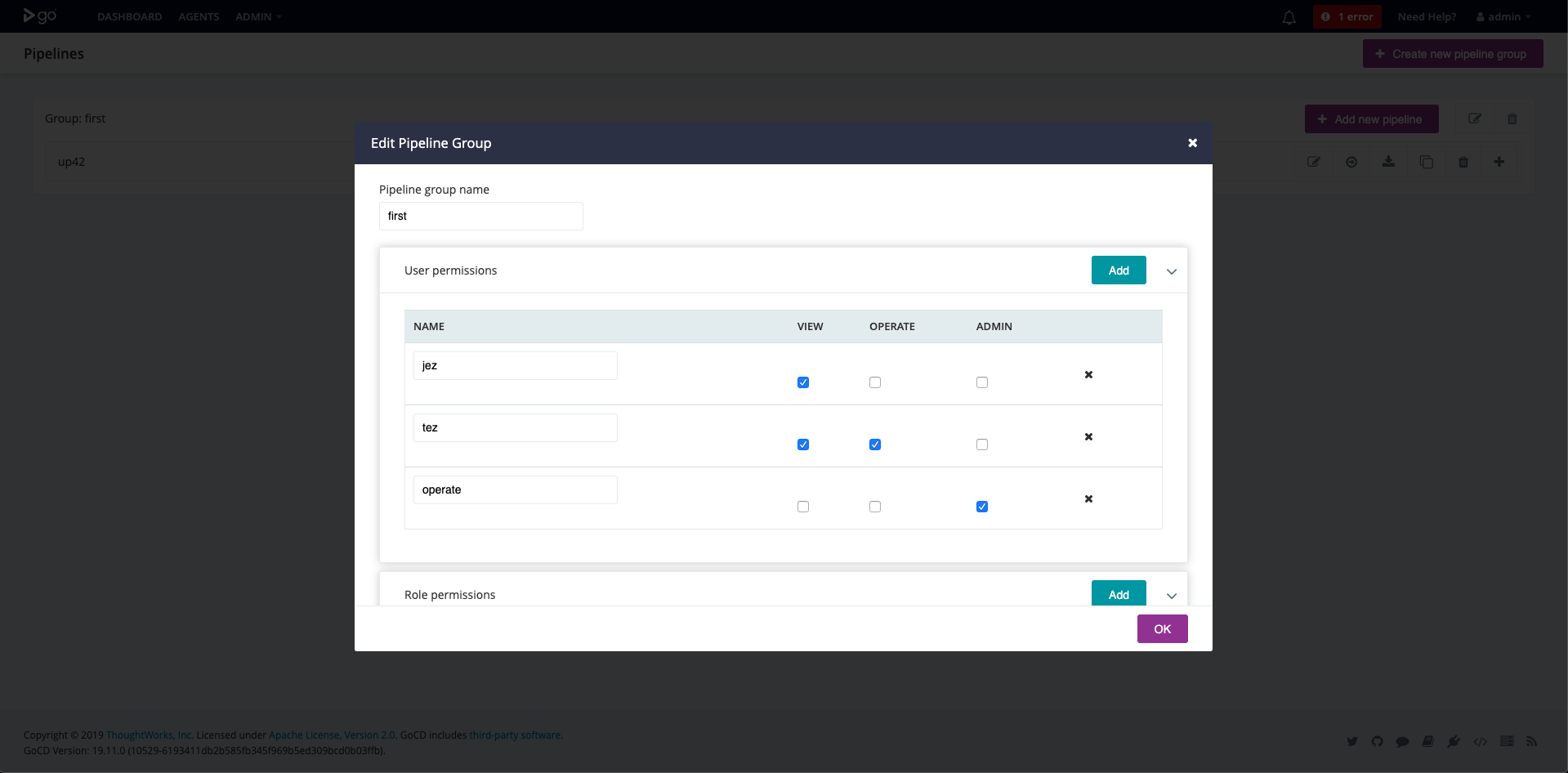Remove the tez user permission row

[x=1088, y=436]
